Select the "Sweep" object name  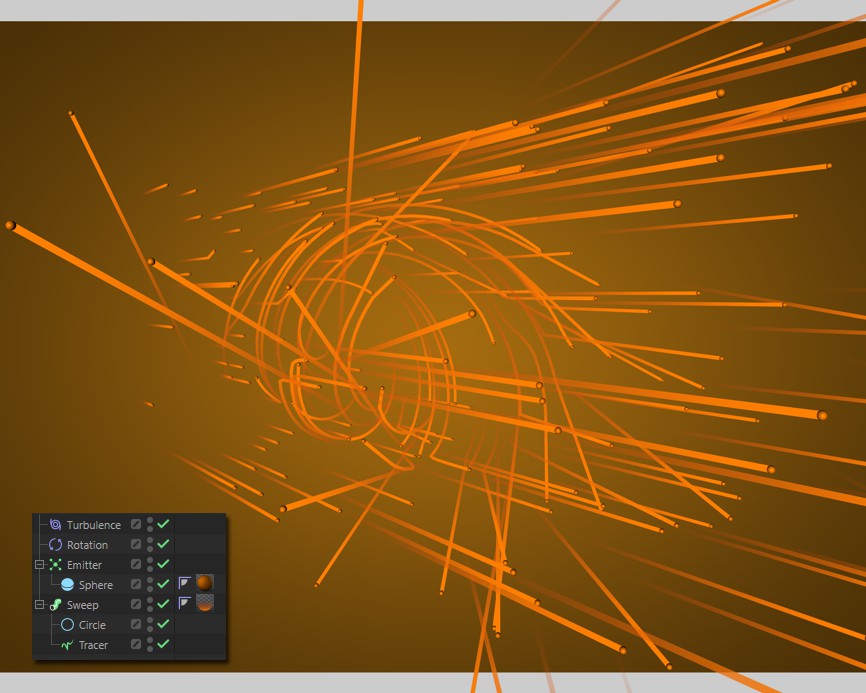[x=83, y=605]
